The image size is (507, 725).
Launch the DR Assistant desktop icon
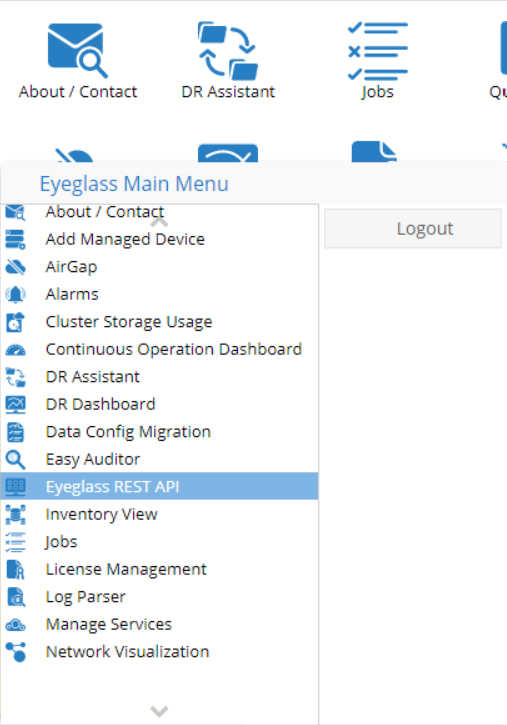point(227,50)
